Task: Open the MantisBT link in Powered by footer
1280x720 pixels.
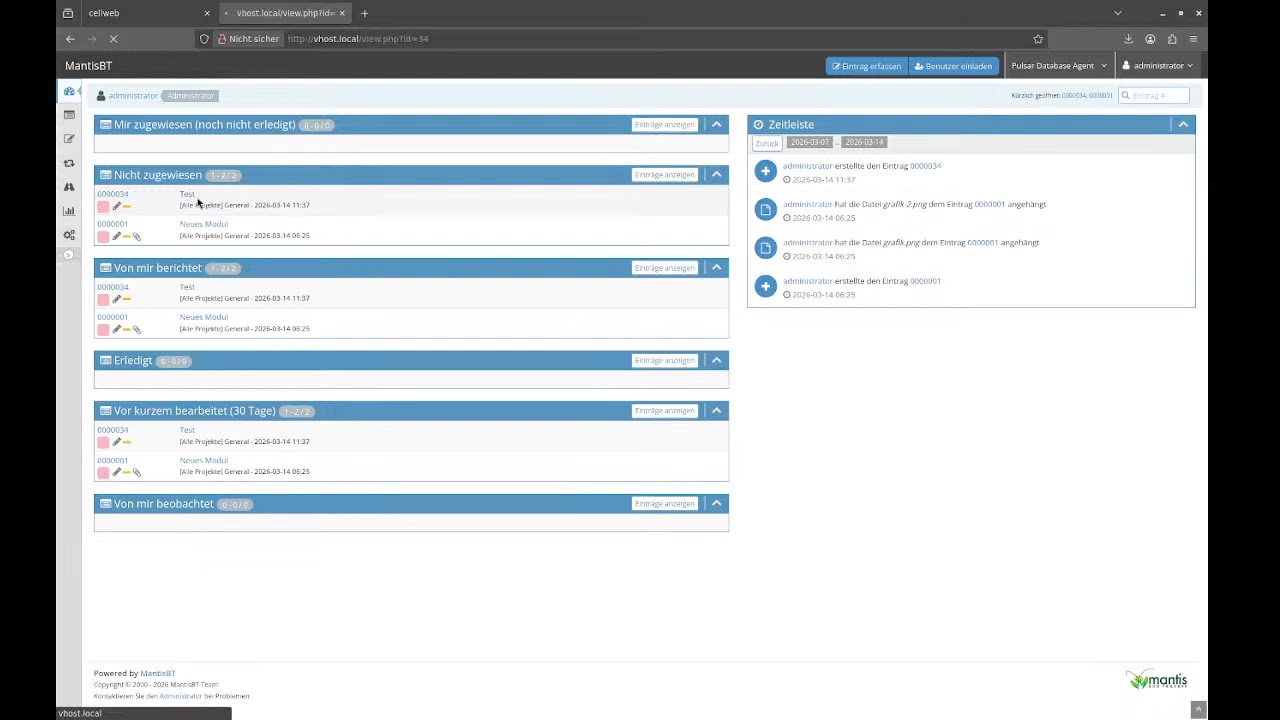Action: coord(158,674)
